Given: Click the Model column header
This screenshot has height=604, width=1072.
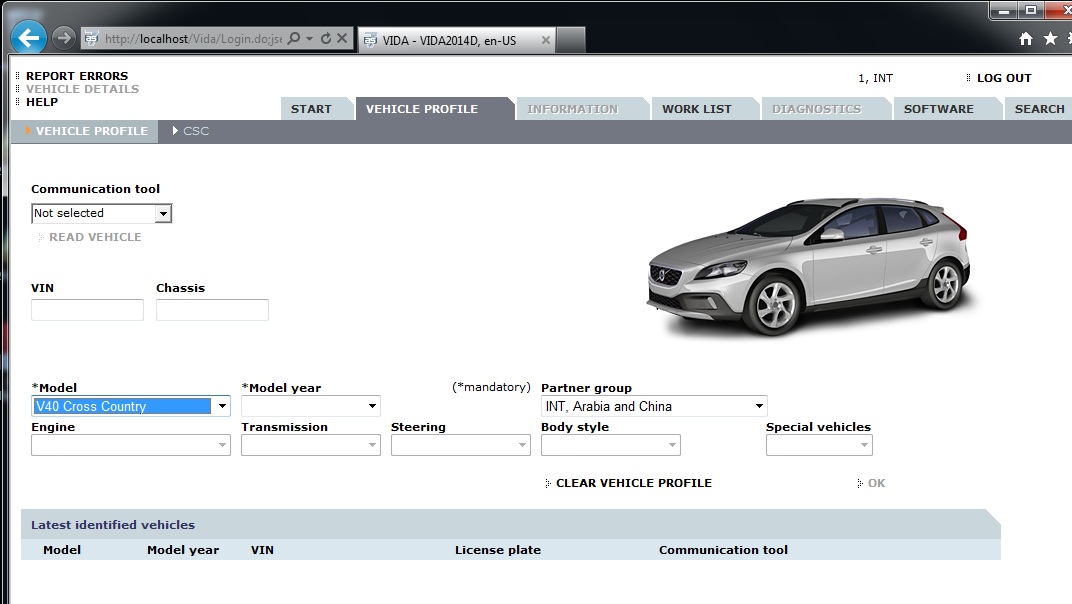Looking at the screenshot, I should (x=62, y=550).
